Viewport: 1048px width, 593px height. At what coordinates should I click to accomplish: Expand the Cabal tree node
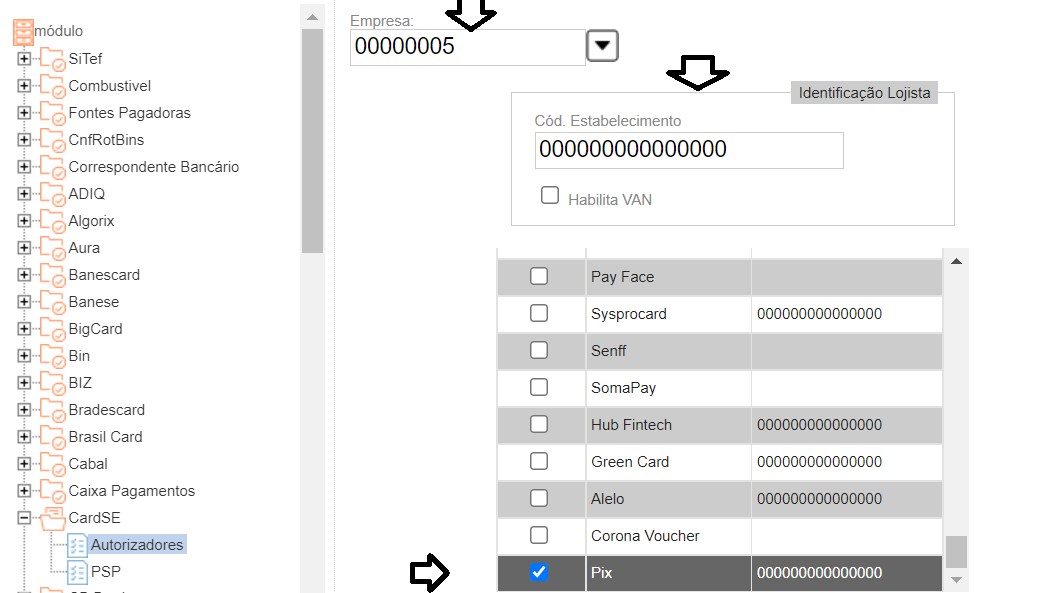(x=24, y=464)
